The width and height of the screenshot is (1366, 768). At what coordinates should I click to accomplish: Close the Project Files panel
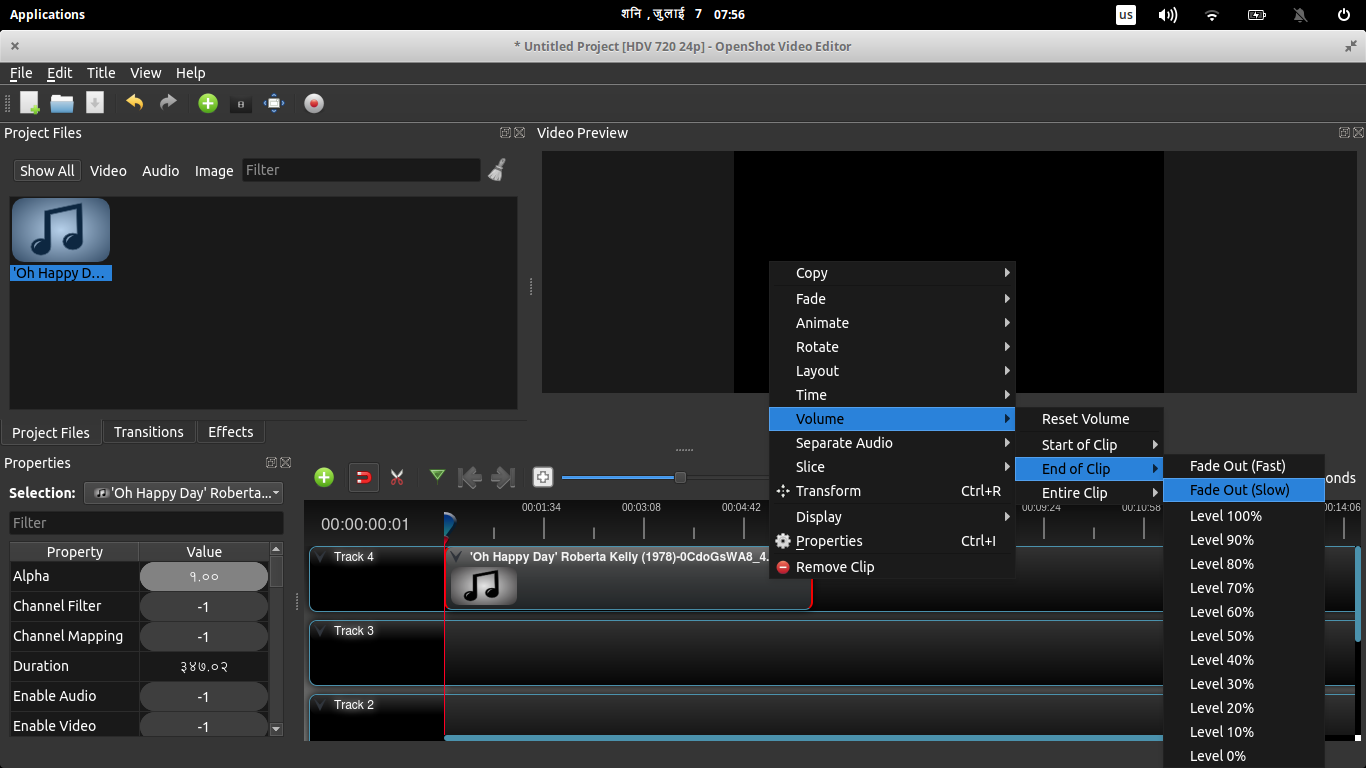(x=520, y=133)
